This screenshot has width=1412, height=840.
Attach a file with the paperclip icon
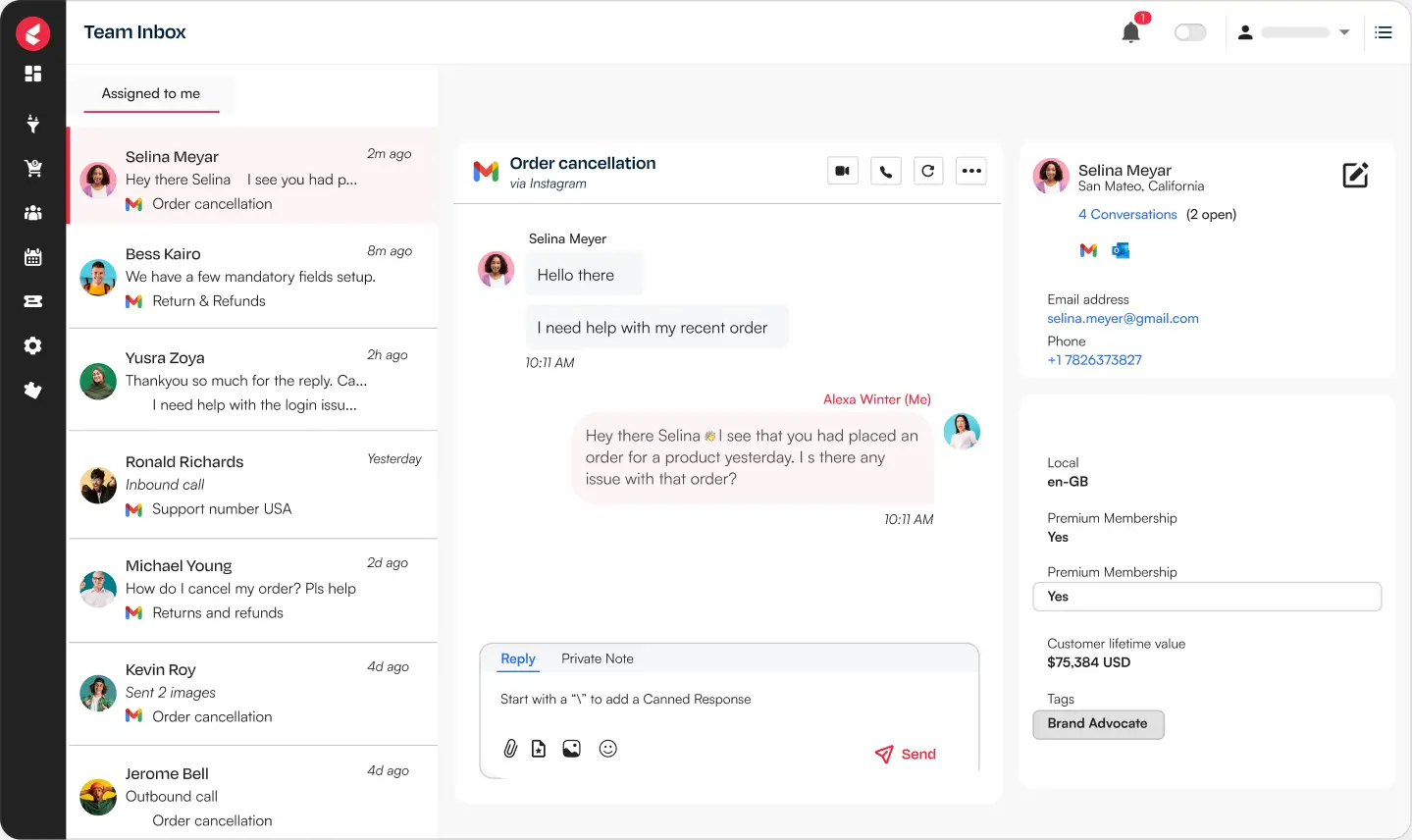click(510, 749)
